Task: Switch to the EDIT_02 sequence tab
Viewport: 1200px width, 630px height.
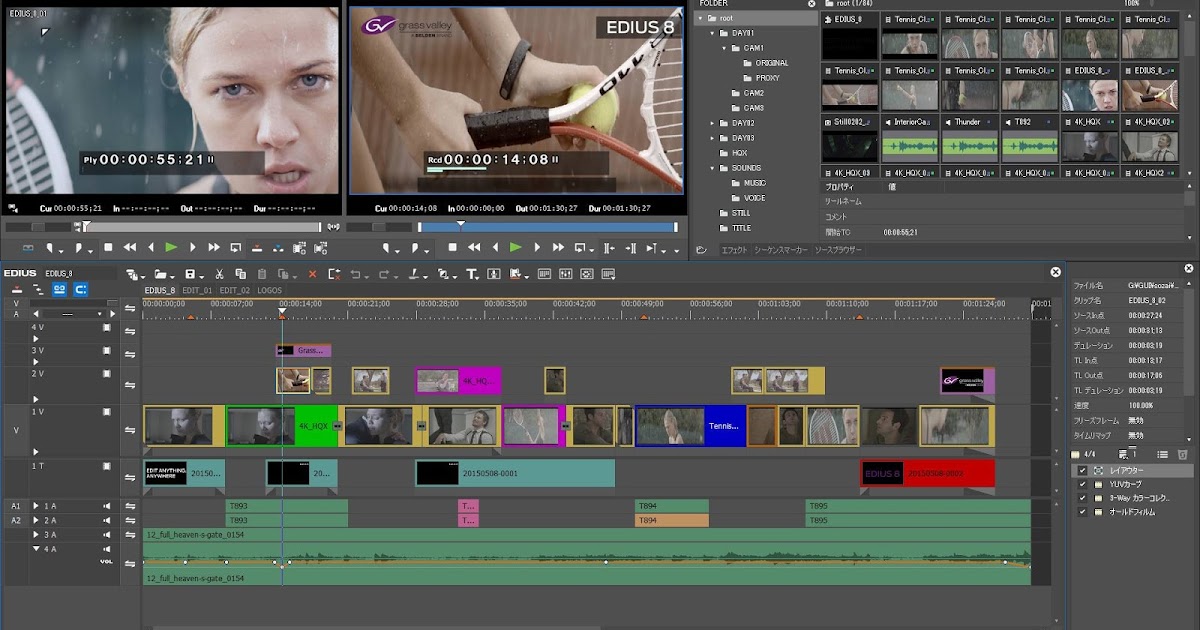Action: pos(235,290)
